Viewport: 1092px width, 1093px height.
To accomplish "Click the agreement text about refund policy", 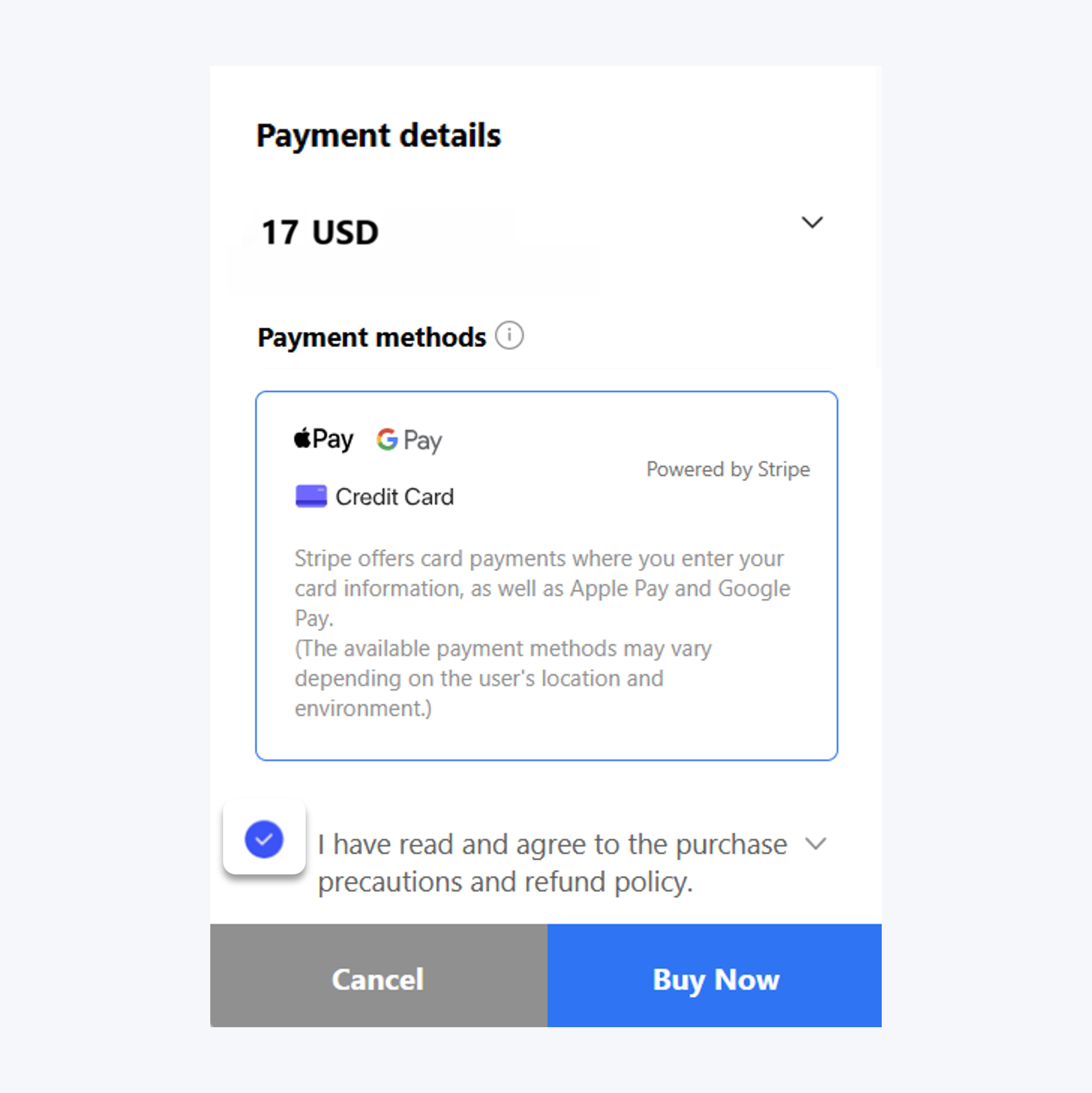I will [552, 863].
